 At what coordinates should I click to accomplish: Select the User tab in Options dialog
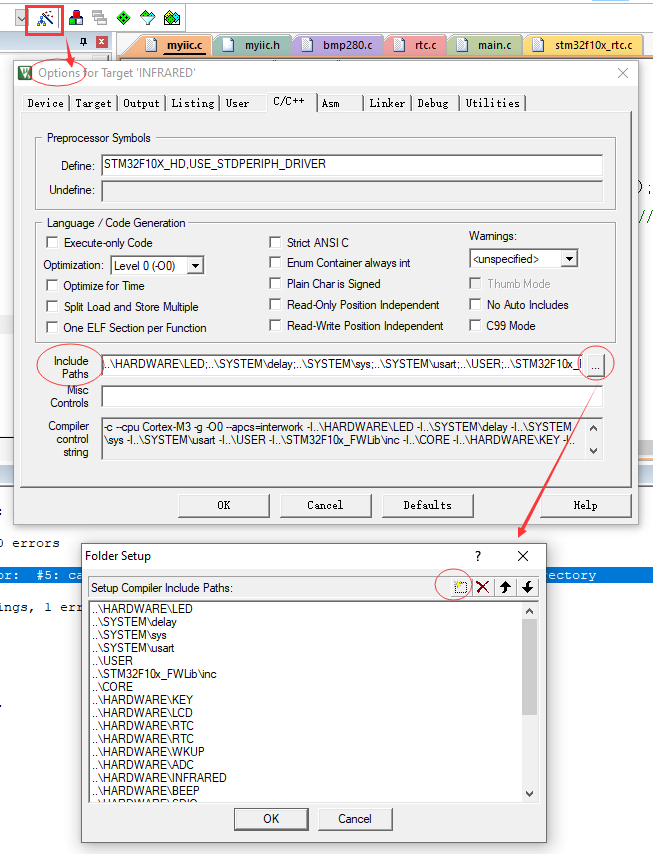[x=237, y=103]
